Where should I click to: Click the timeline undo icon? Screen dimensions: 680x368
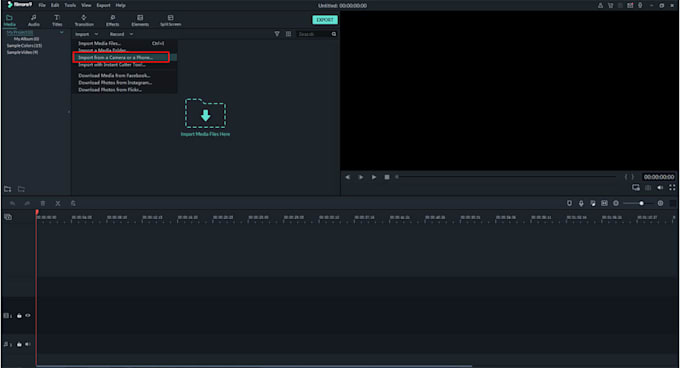pyautogui.click(x=12, y=203)
